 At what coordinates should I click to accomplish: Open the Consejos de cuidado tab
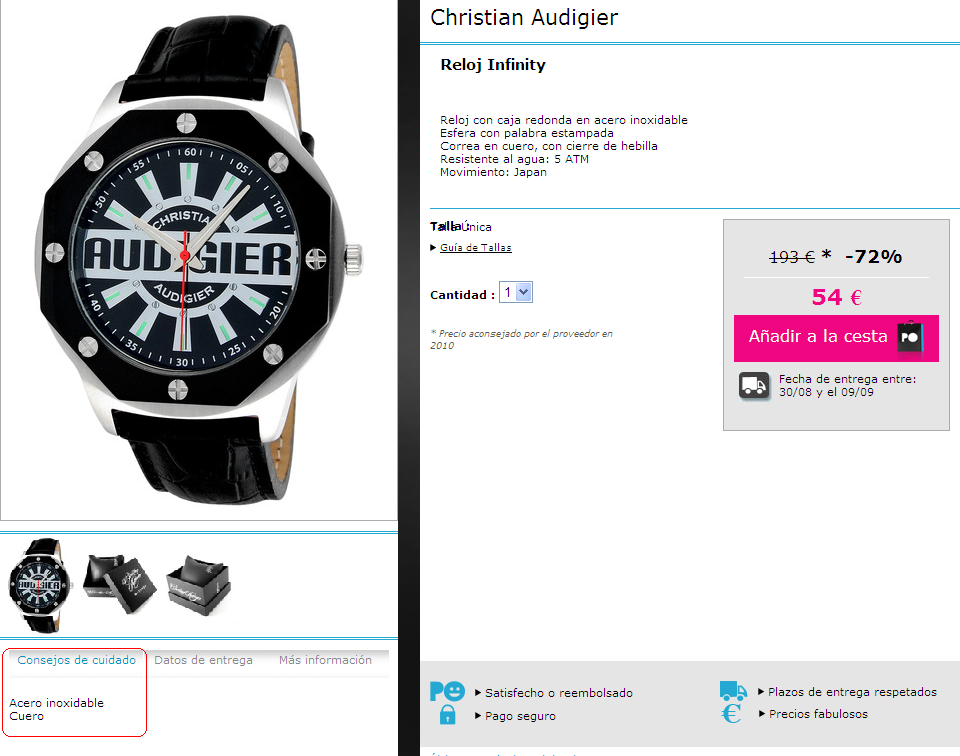pos(77,660)
